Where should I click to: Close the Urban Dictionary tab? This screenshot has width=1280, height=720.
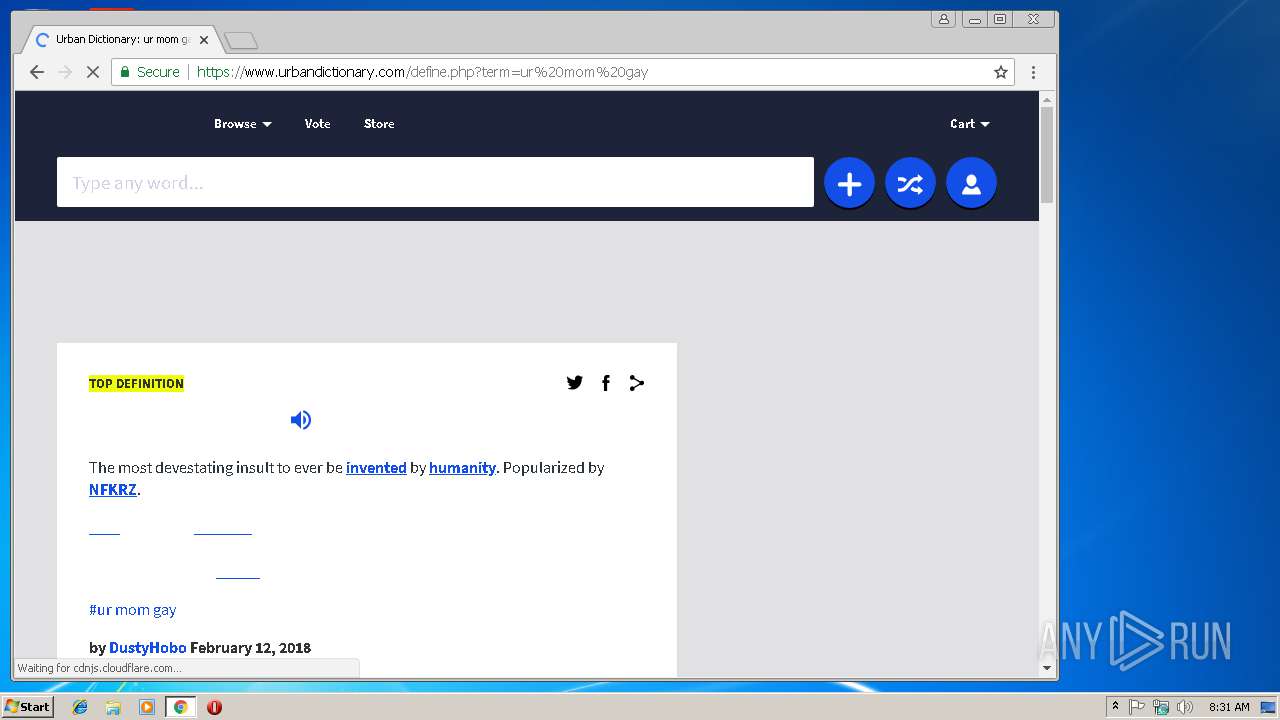pyautogui.click(x=204, y=40)
